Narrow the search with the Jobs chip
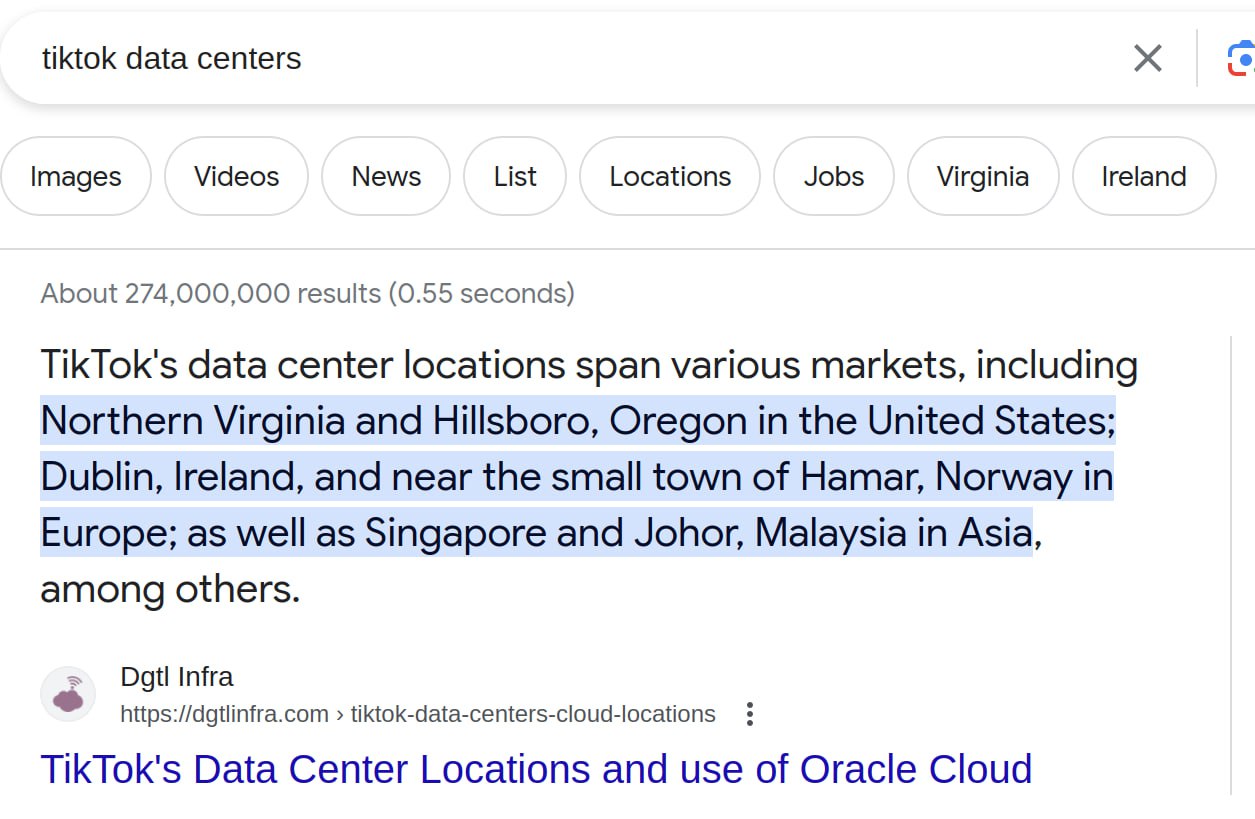Screen dimensions: 1255x819 [834, 176]
